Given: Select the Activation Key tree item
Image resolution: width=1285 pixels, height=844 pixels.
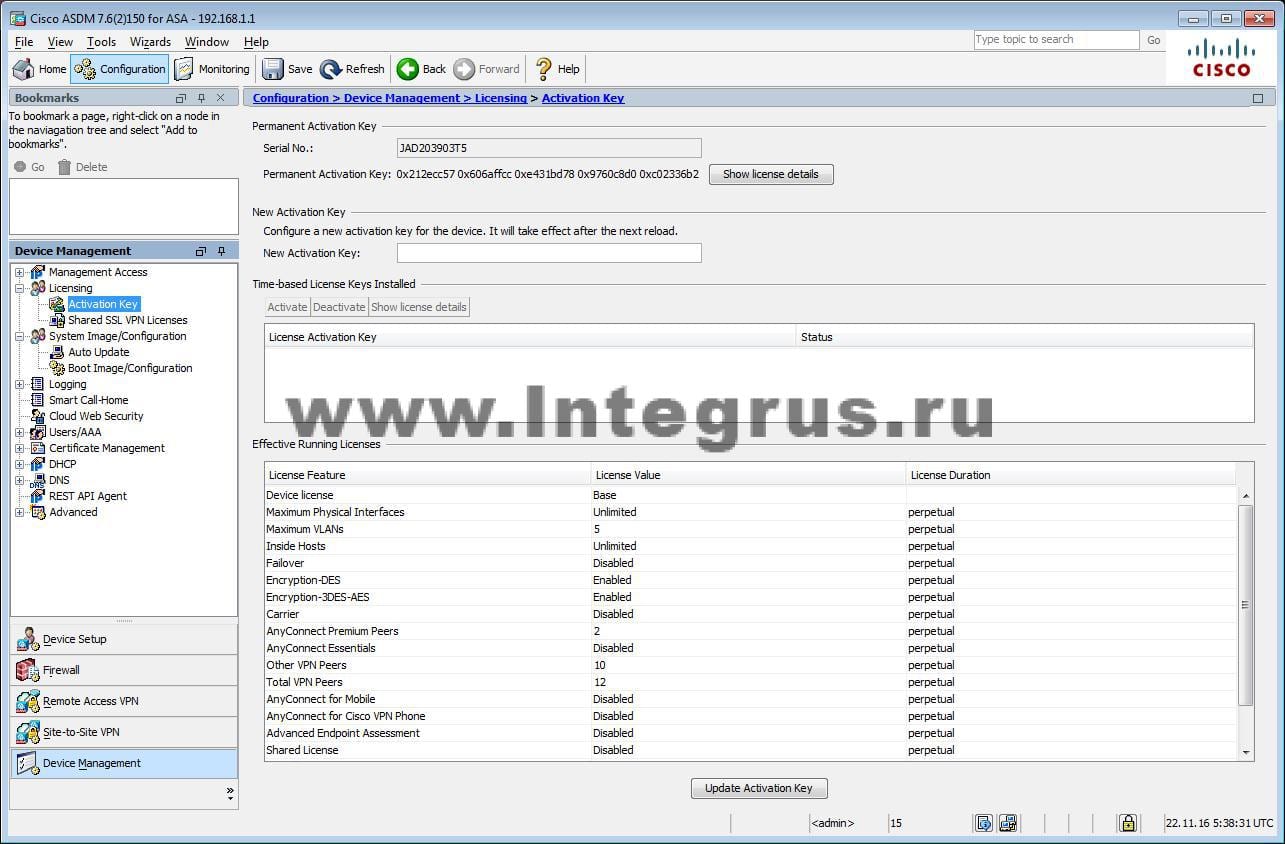Looking at the screenshot, I should click(103, 304).
